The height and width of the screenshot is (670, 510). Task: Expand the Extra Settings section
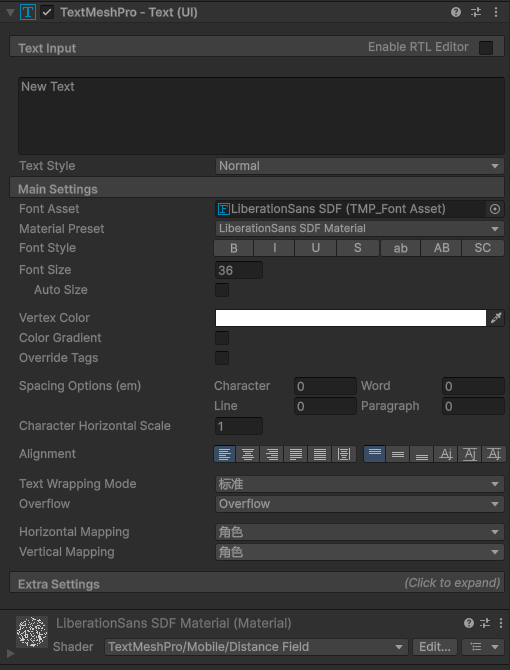click(257, 583)
